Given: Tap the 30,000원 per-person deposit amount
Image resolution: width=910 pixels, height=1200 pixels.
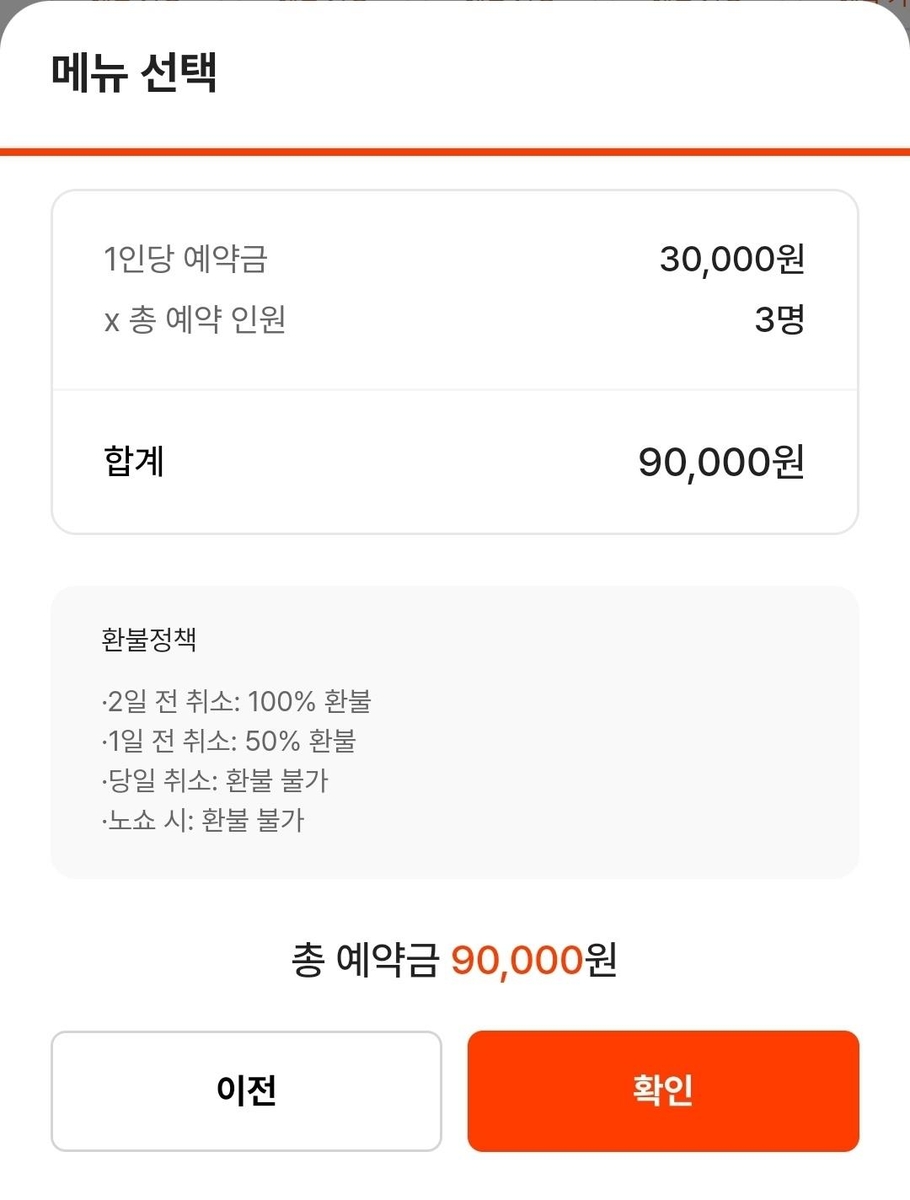Looking at the screenshot, I should 732,260.
